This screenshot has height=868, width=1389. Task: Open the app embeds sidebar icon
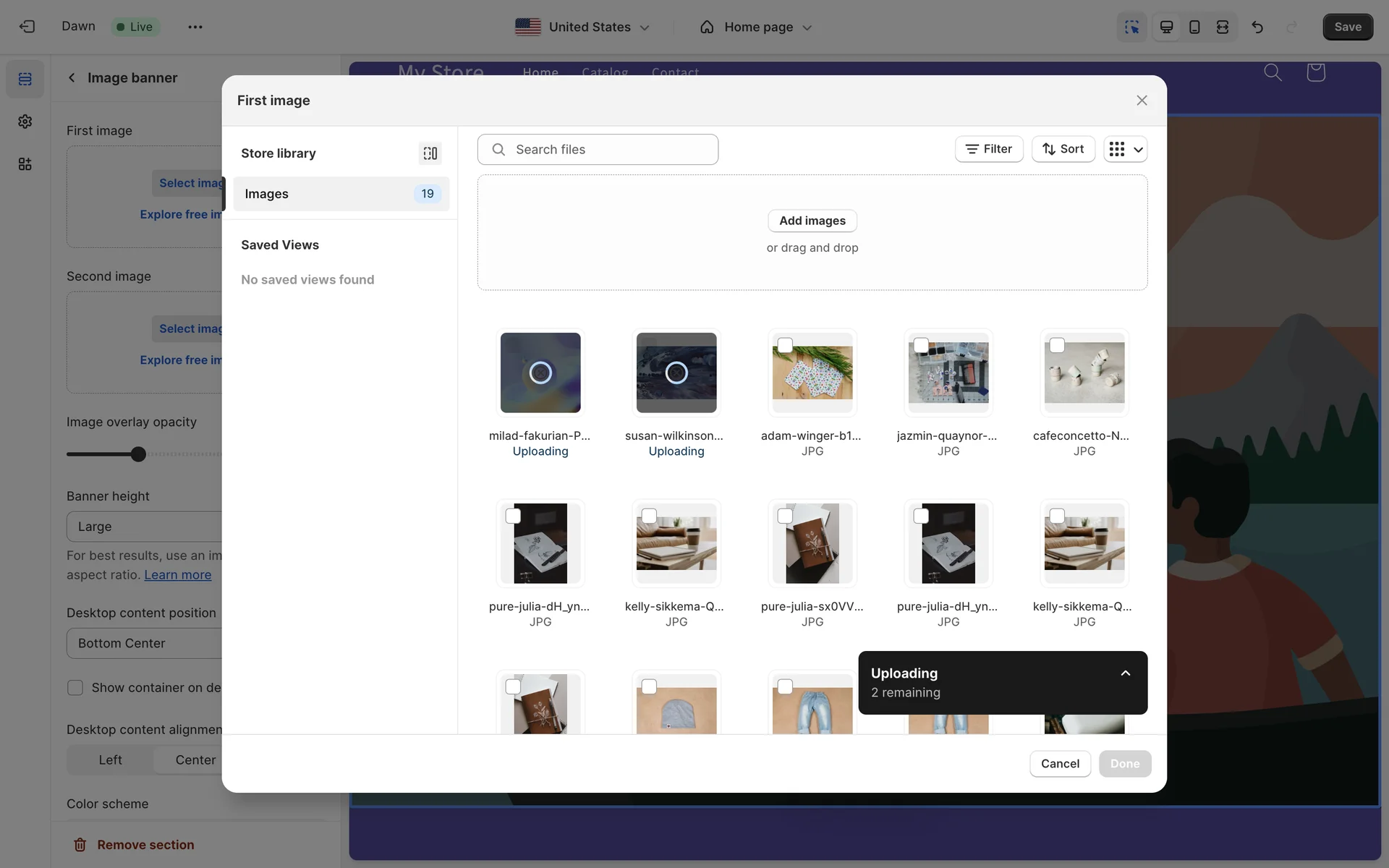pyautogui.click(x=25, y=164)
